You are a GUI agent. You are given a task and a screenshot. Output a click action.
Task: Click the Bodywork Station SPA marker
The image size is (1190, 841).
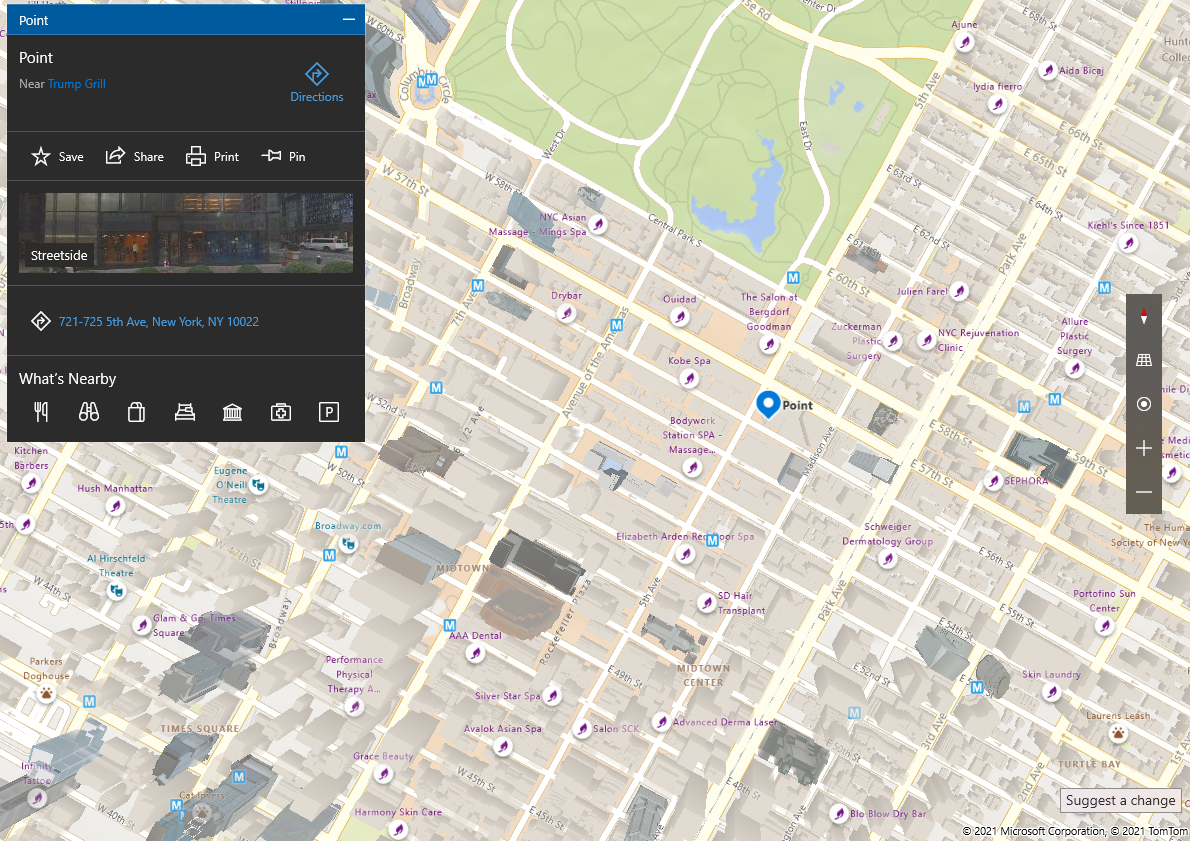click(692, 468)
